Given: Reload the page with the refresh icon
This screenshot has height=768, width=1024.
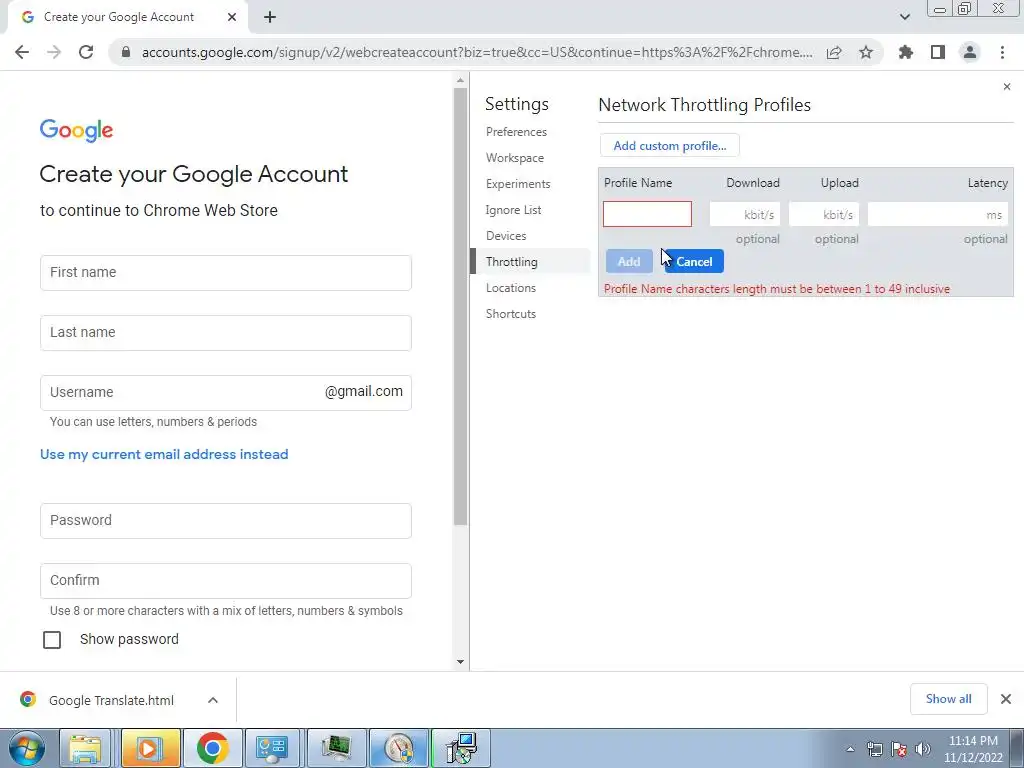Looking at the screenshot, I should tap(86, 52).
